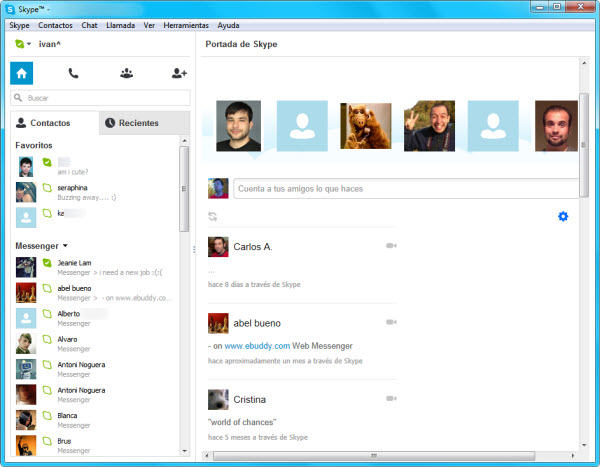The width and height of the screenshot is (600, 467).
Task: Click the Skype logo in title bar
Action: pyautogui.click(x=10, y=9)
